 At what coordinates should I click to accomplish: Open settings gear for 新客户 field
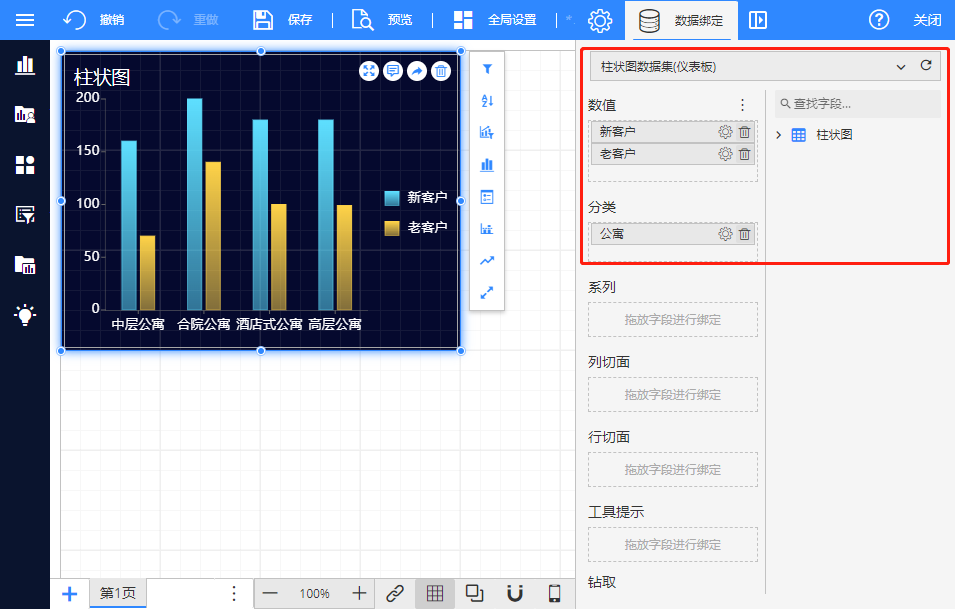[725, 132]
